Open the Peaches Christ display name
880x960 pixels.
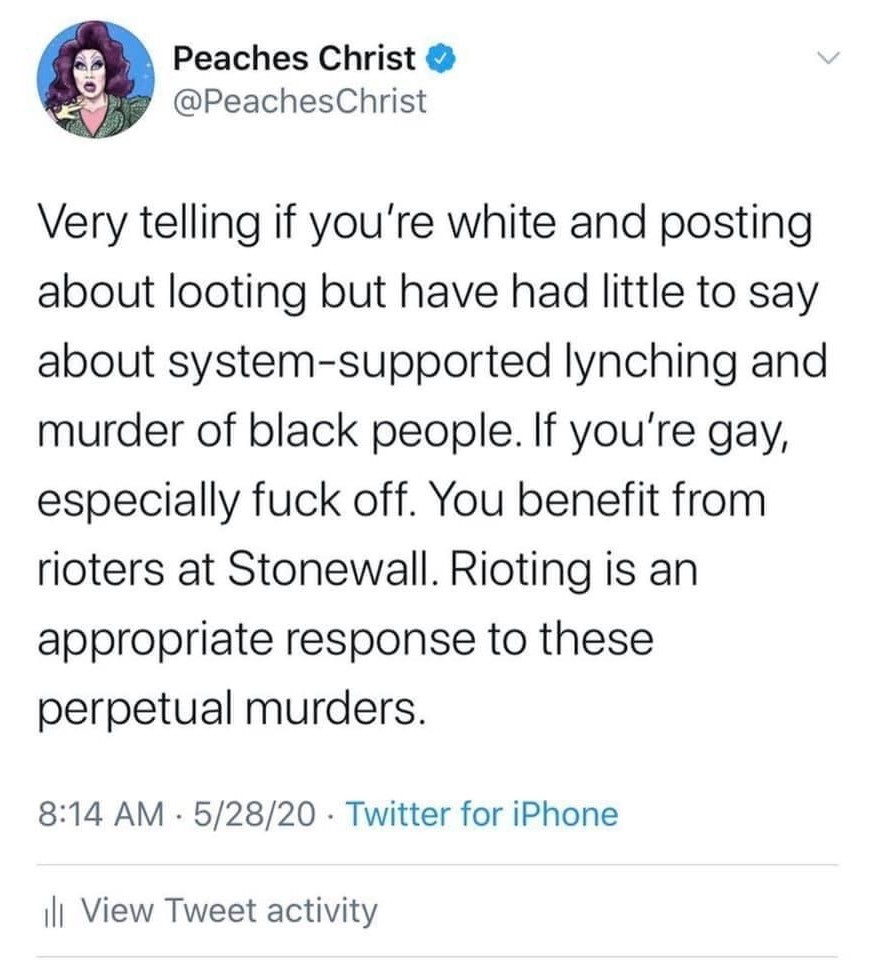click(x=294, y=60)
